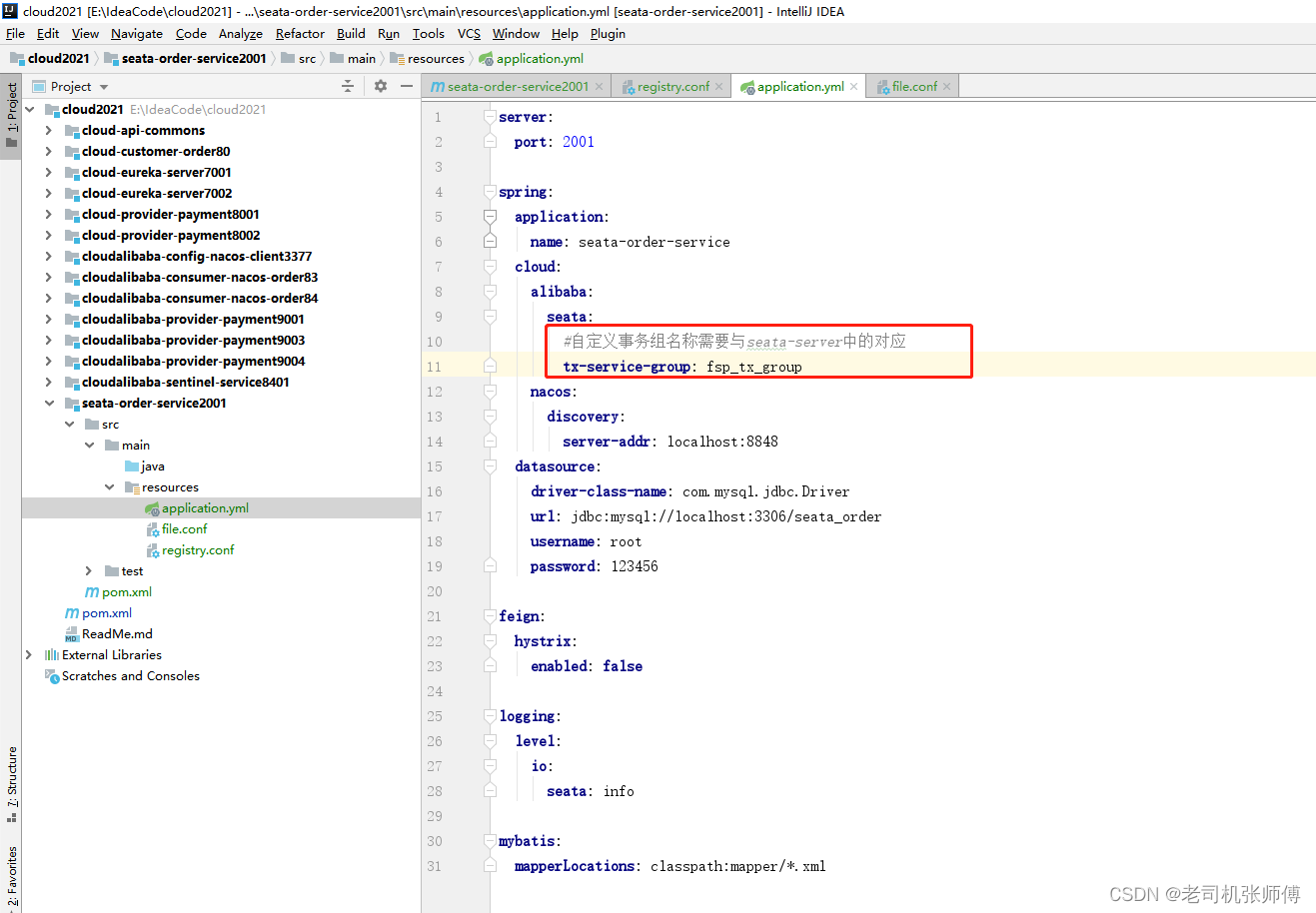The width and height of the screenshot is (1316, 913).
Task: Click the collapse all icon in Project panel
Action: [x=348, y=86]
